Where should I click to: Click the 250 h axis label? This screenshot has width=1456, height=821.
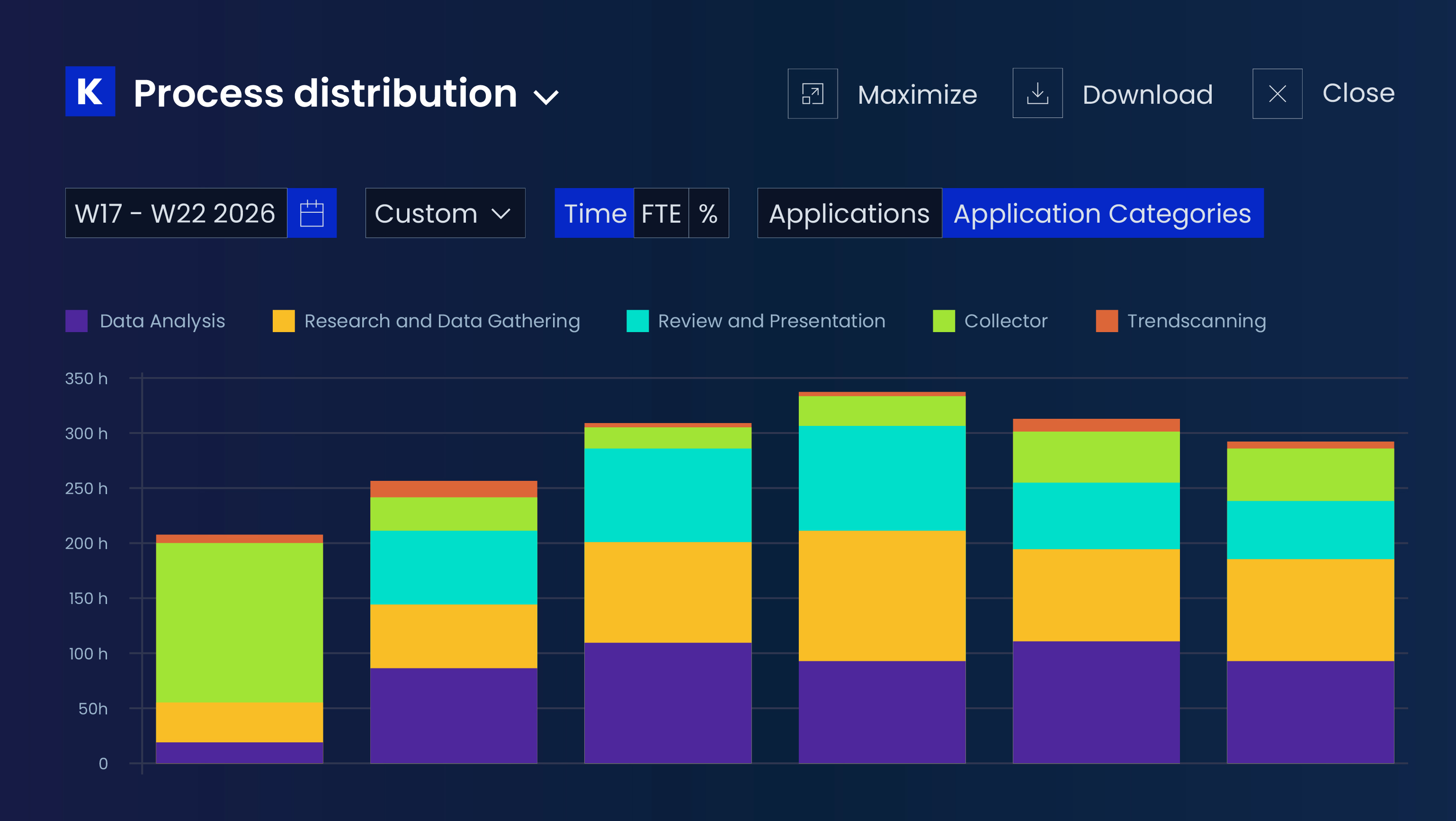click(87, 488)
